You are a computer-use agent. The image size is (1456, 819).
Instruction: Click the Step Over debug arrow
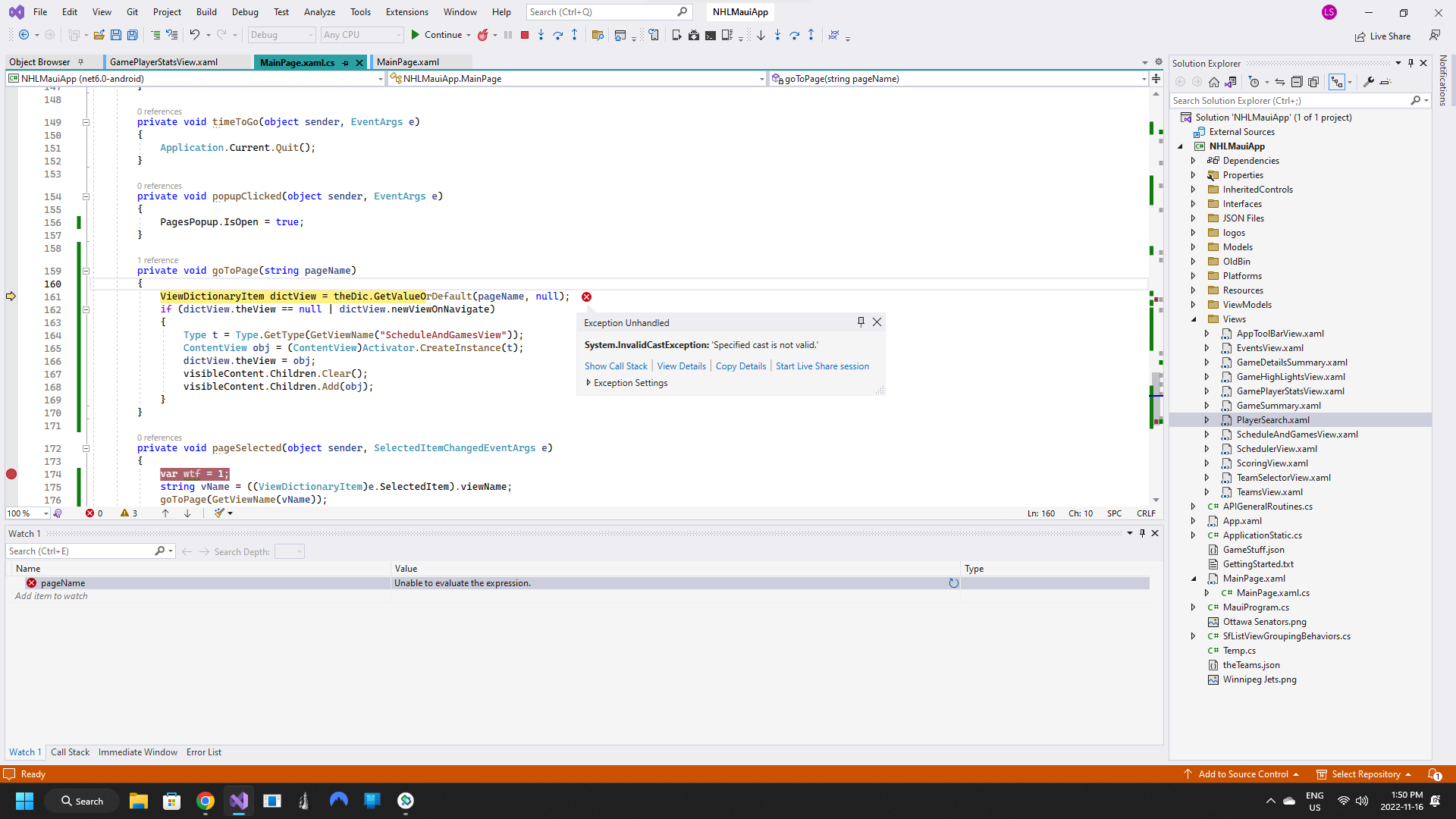(x=558, y=35)
